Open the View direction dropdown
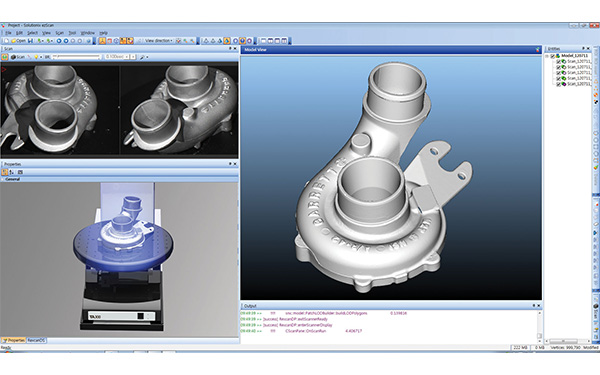Viewport: 600px width, 375px height. point(158,41)
